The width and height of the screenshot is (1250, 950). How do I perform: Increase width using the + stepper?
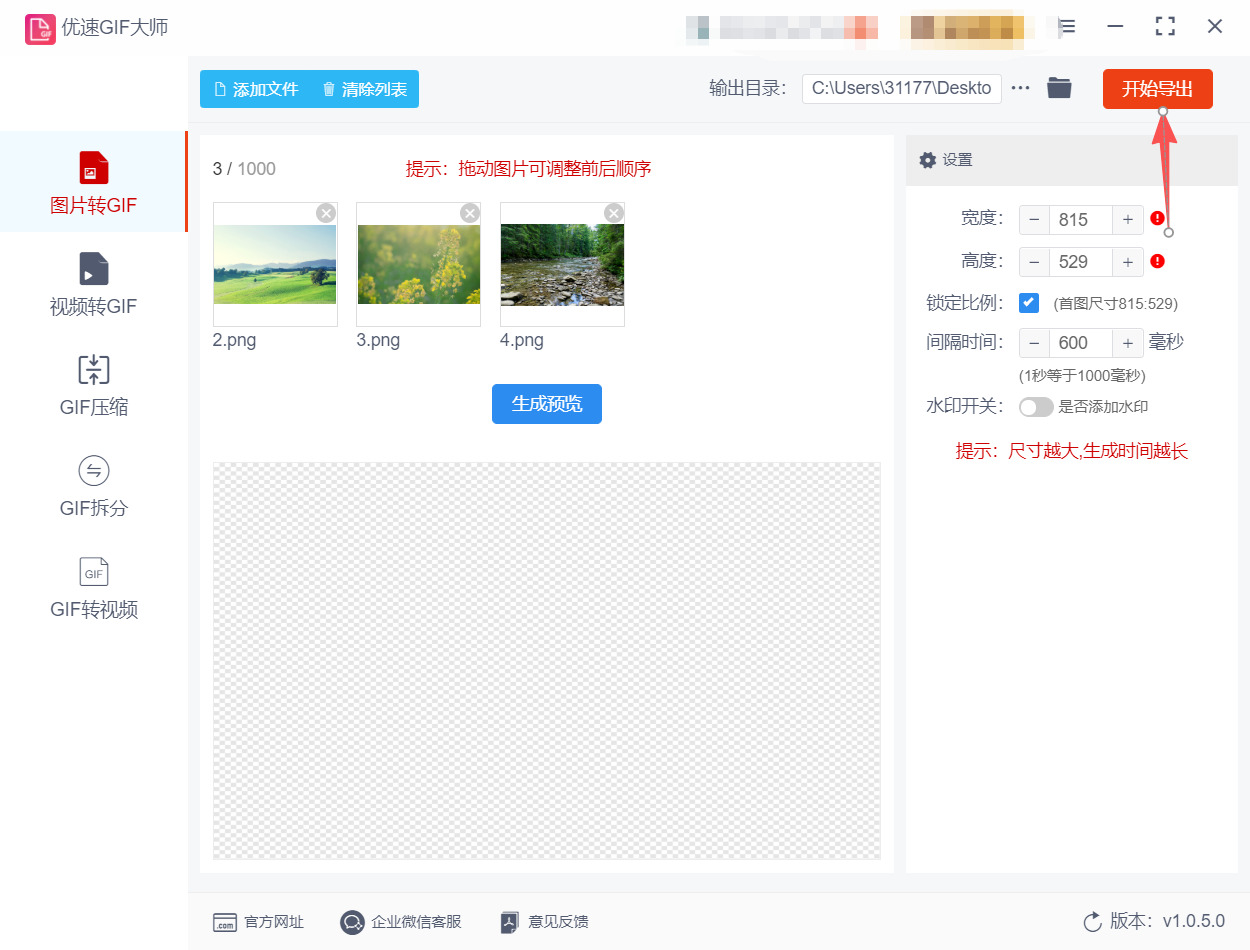[x=1128, y=219]
